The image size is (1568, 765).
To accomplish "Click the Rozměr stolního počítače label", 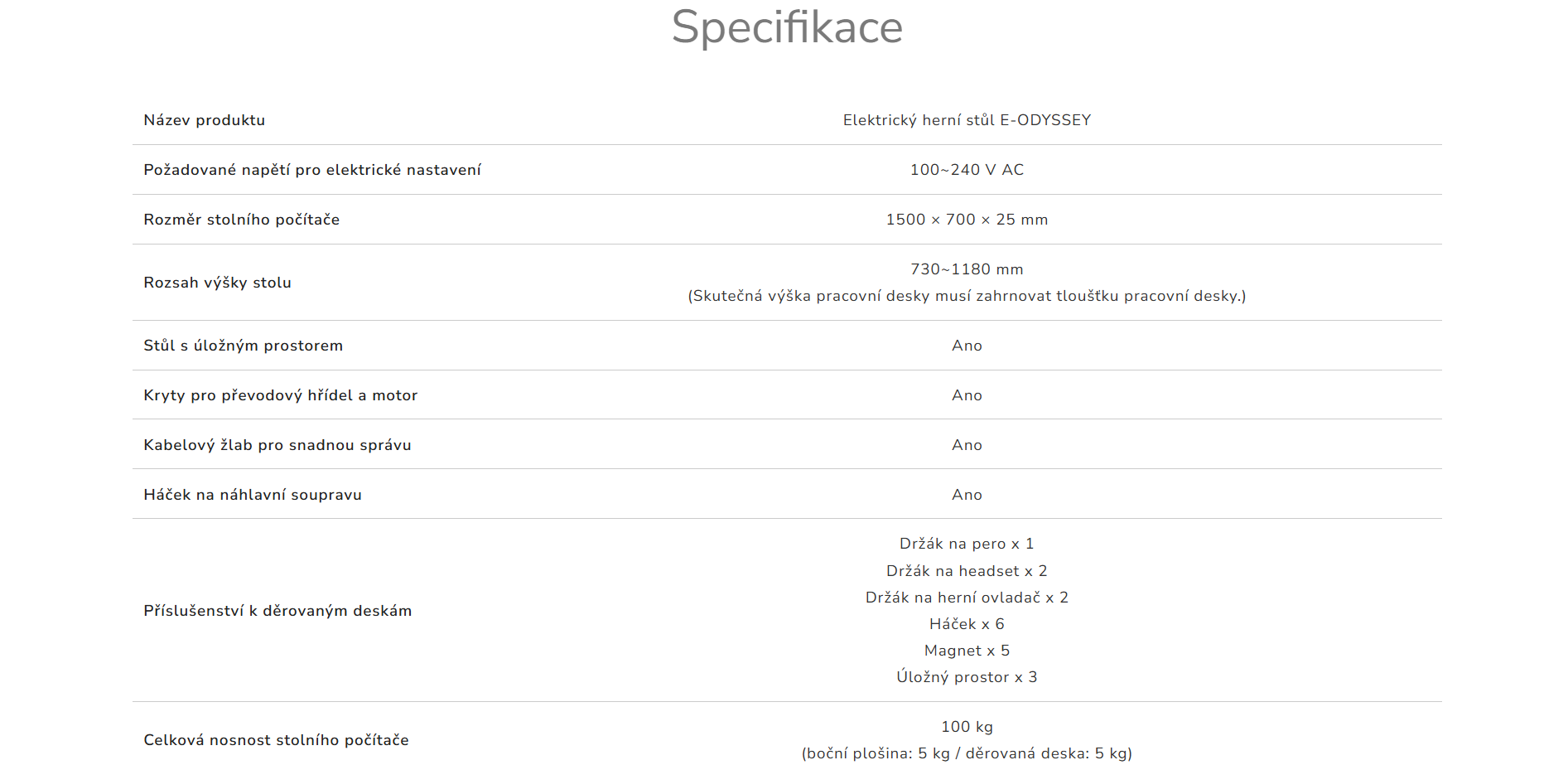I will tap(241, 220).
